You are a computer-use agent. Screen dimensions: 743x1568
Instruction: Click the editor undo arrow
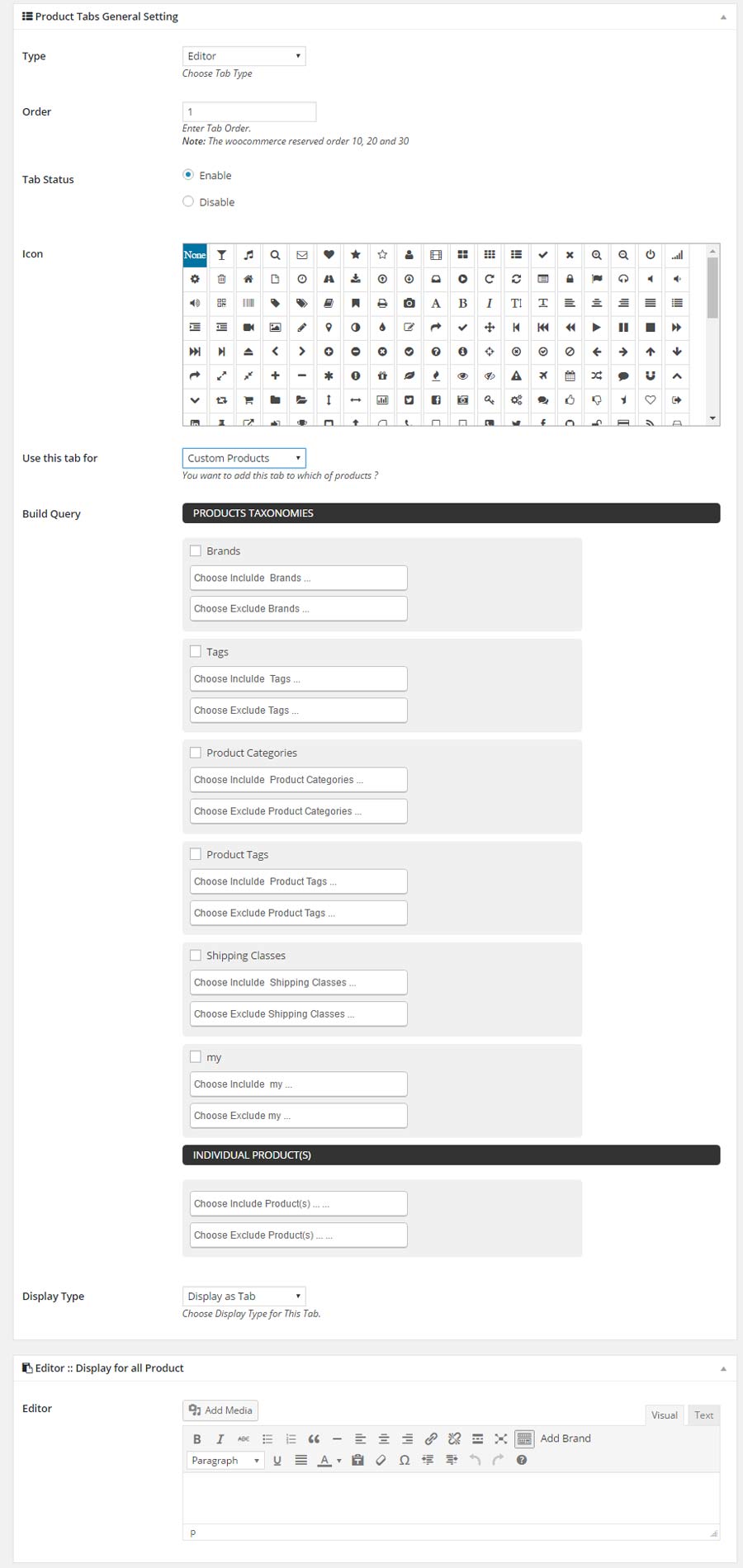click(x=475, y=1460)
